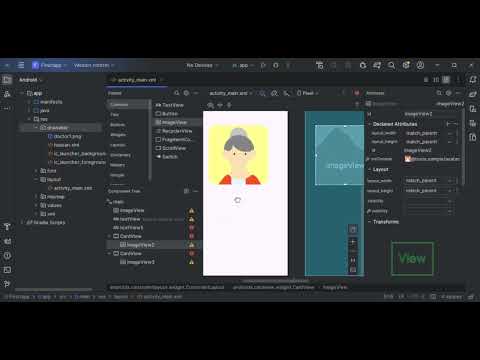Open the No Devices selector dropdown
Screen dimensions: 480x360
(x=202, y=65)
